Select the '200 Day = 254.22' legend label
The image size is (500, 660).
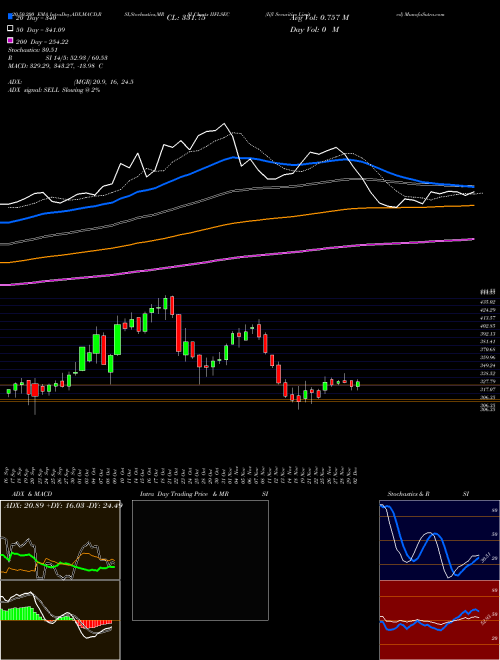click(x=42, y=42)
